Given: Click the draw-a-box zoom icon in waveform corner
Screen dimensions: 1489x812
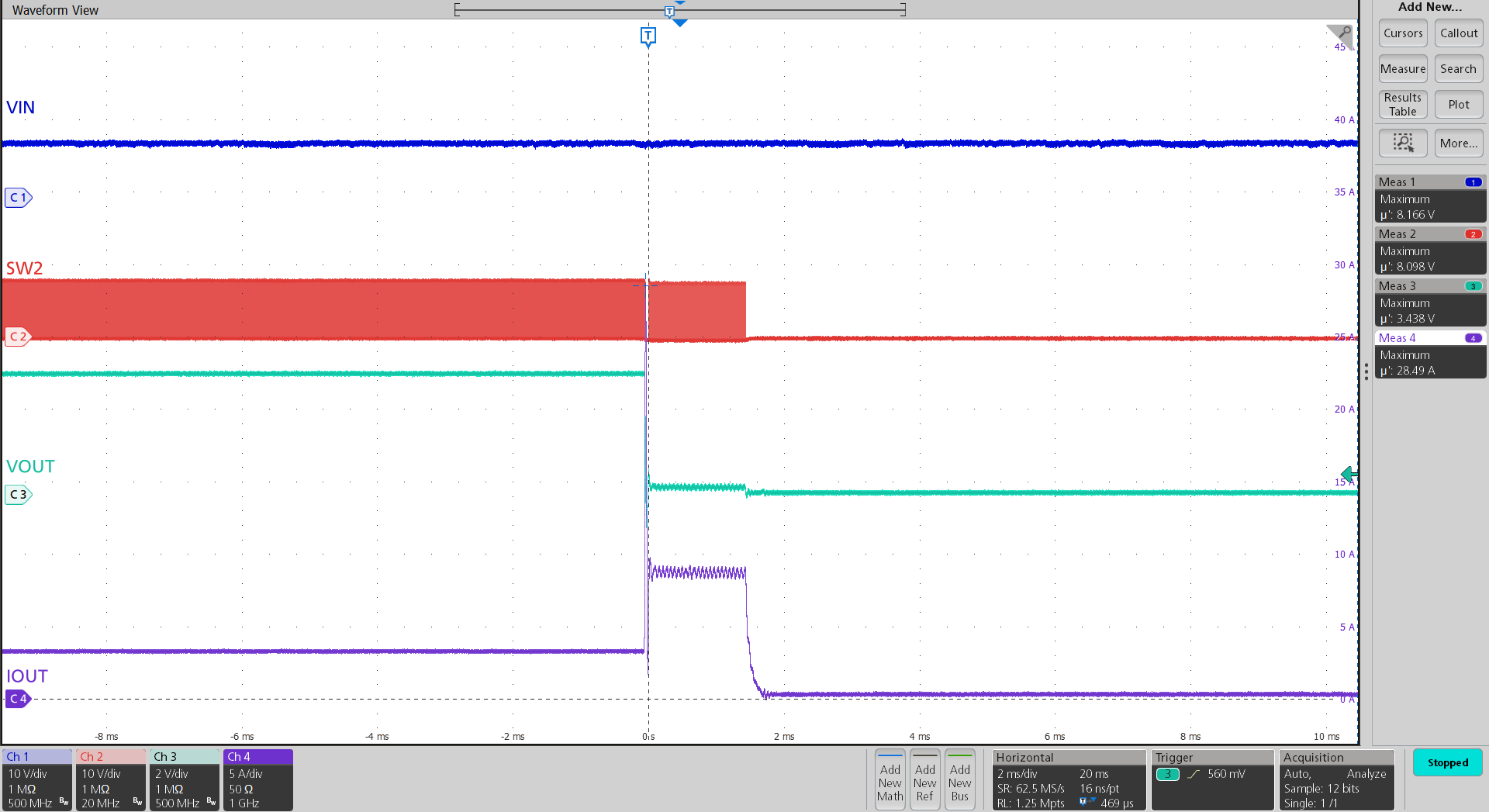Looking at the screenshot, I should coord(1341,34).
